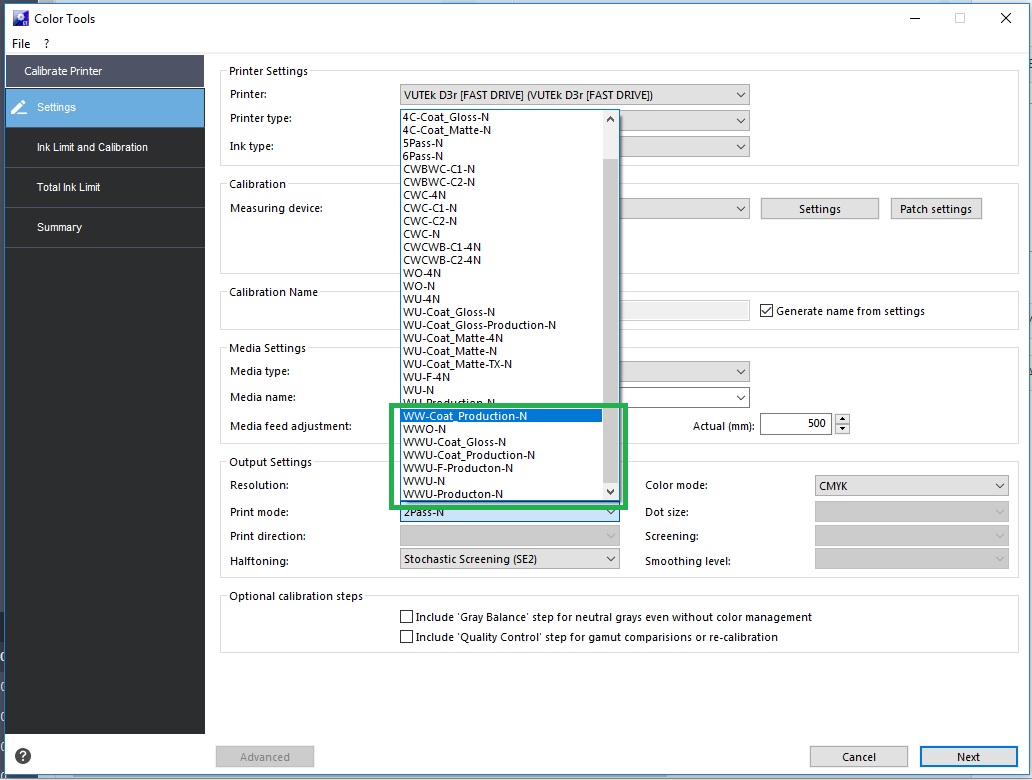
Task: Open the ? help menu
Action: click(x=46, y=43)
